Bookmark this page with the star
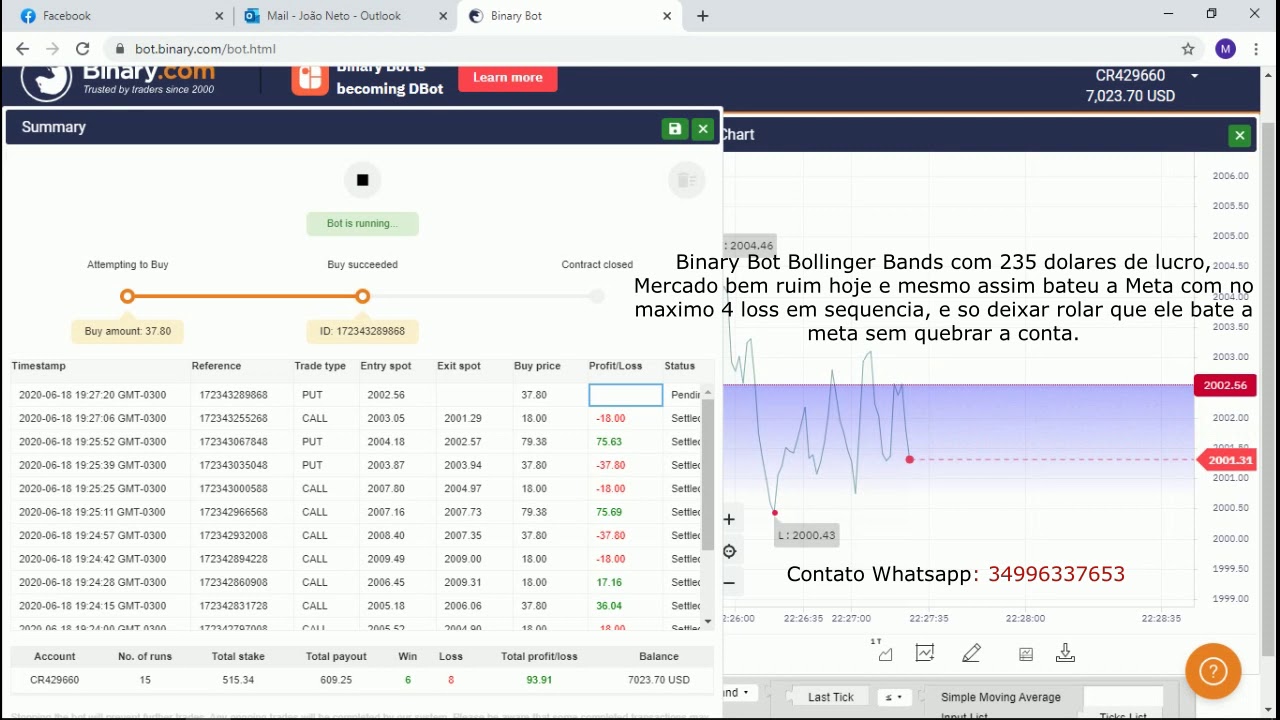The height and width of the screenshot is (720, 1280). (x=1188, y=48)
